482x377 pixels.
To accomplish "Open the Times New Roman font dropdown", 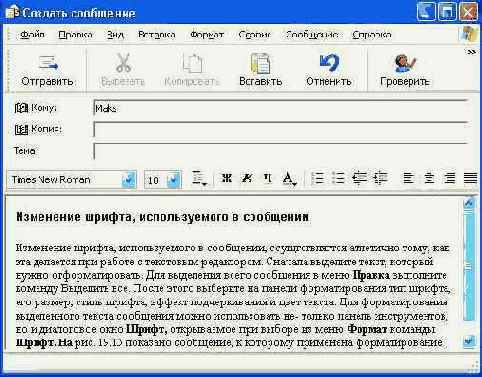I will pos(129,180).
